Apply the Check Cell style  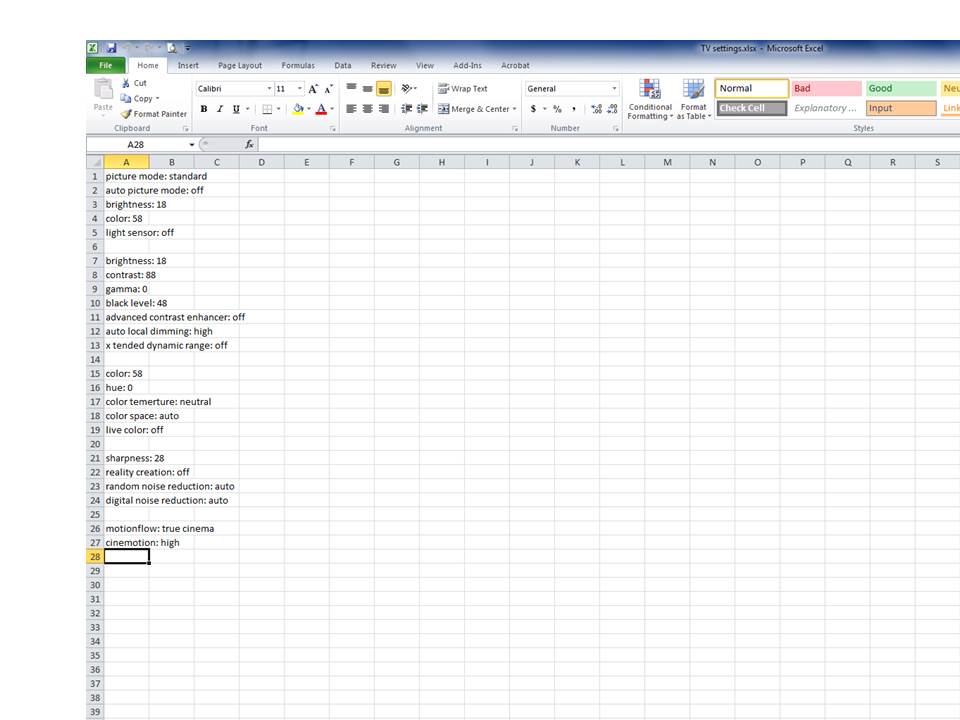click(752, 108)
